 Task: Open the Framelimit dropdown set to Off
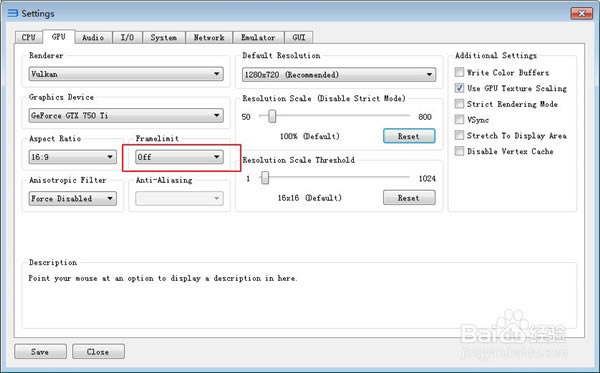(179, 157)
